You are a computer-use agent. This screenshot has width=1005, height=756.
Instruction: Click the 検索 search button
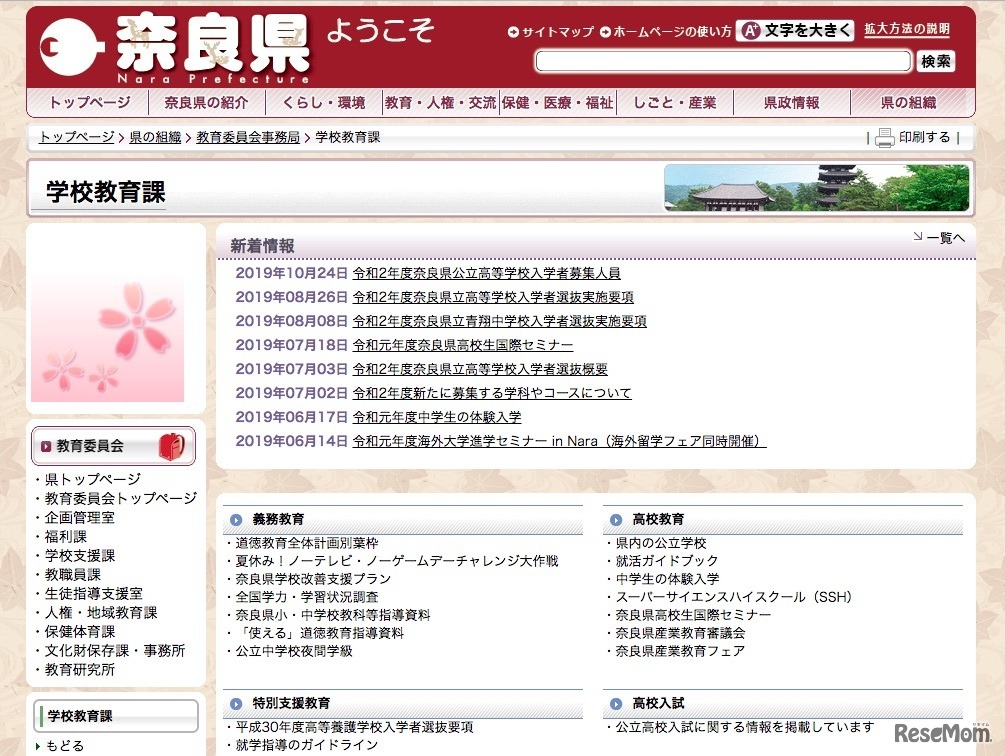(935, 61)
